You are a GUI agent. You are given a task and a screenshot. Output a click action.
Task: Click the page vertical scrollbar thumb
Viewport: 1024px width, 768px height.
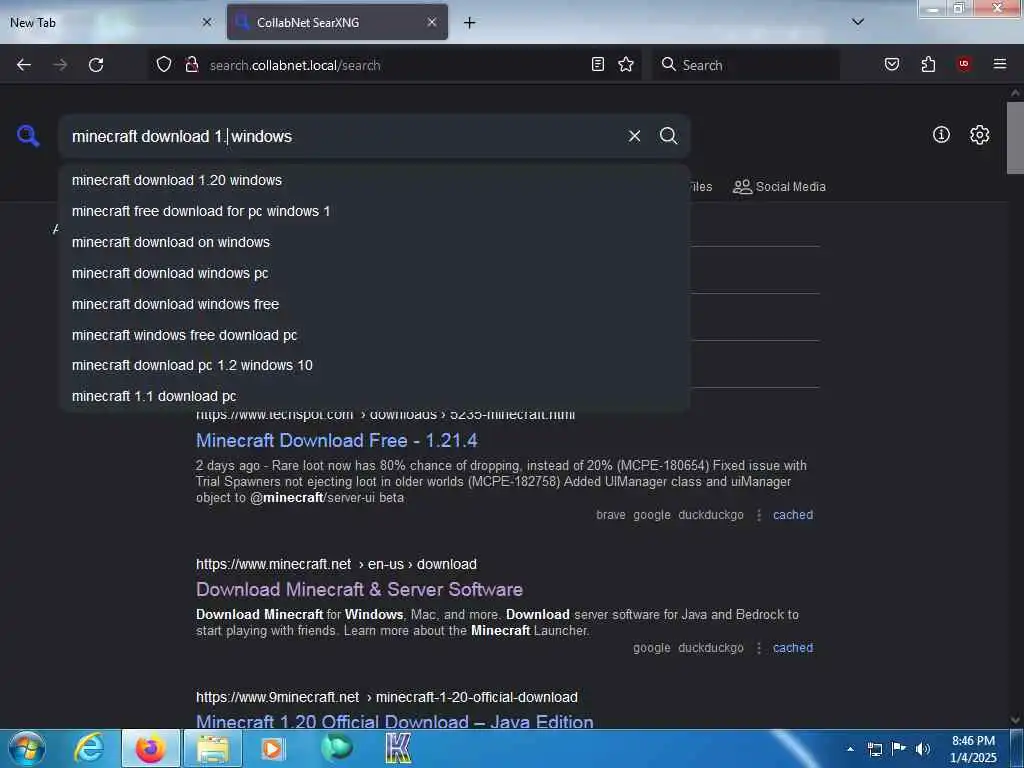[1015, 138]
